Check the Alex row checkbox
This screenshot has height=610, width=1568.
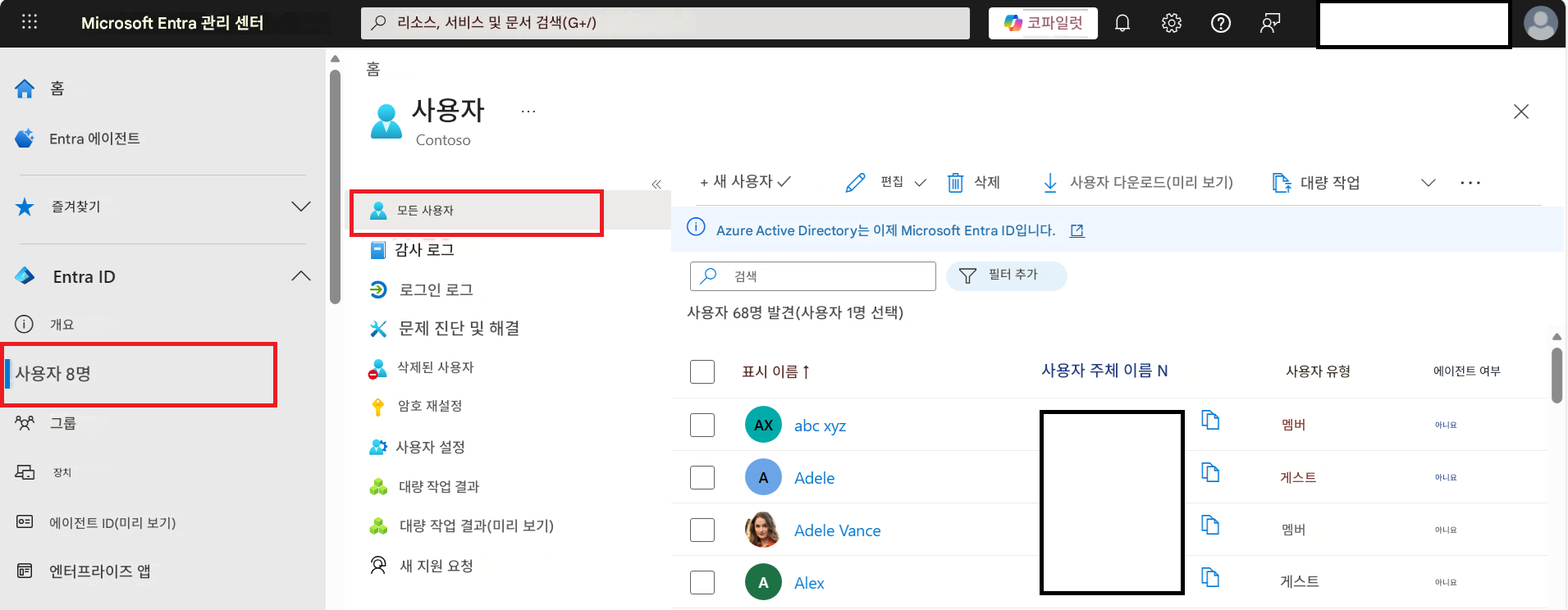pyautogui.click(x=702, y=582)
